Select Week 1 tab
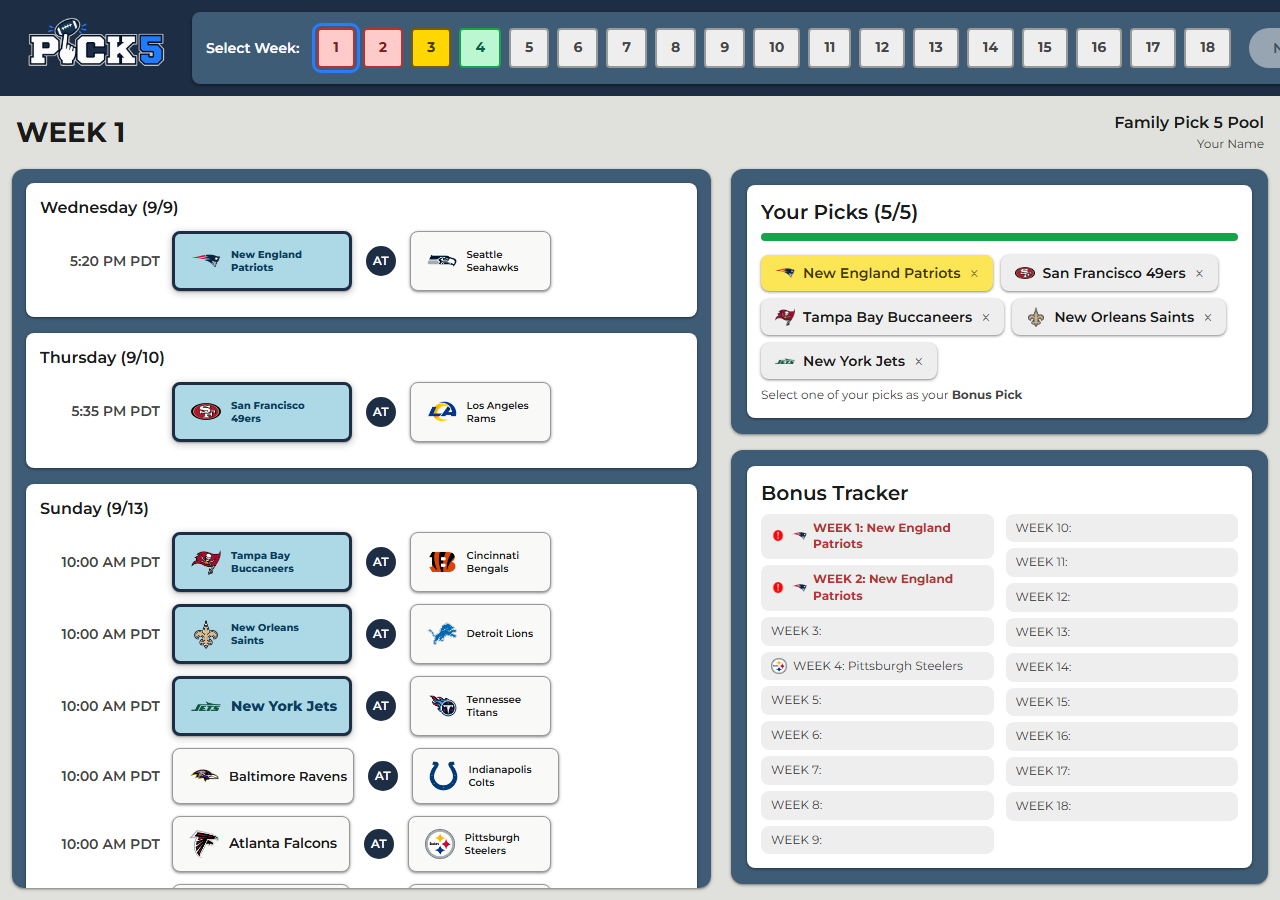The image size is (1280, 900). pos(336,48)
